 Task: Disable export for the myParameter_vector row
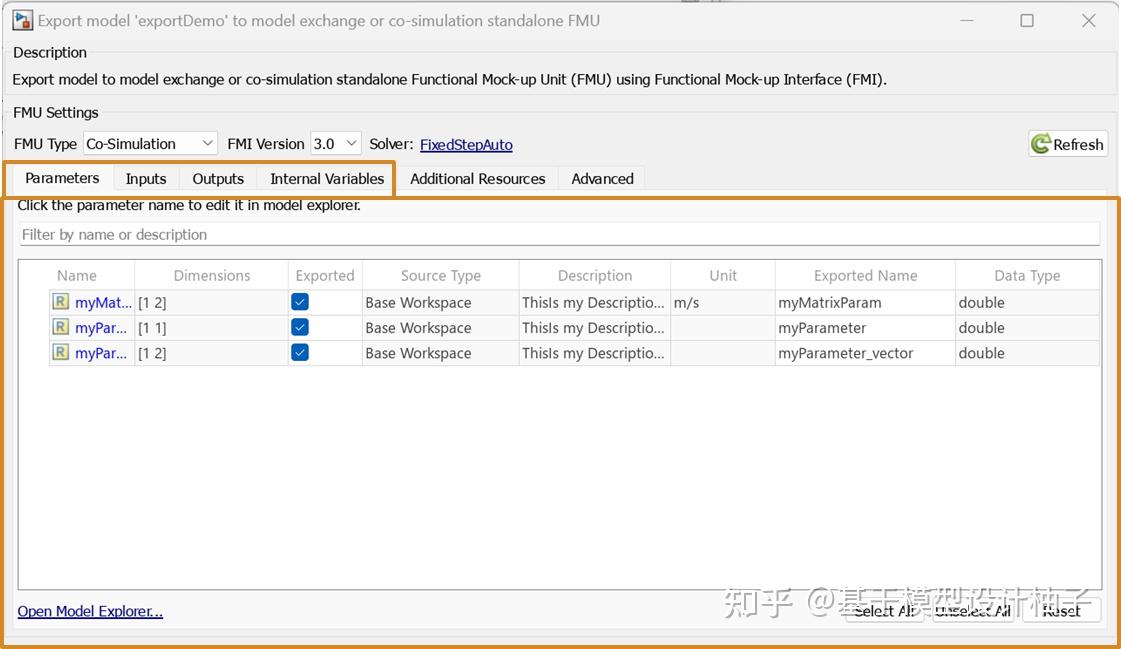[300, 352]
